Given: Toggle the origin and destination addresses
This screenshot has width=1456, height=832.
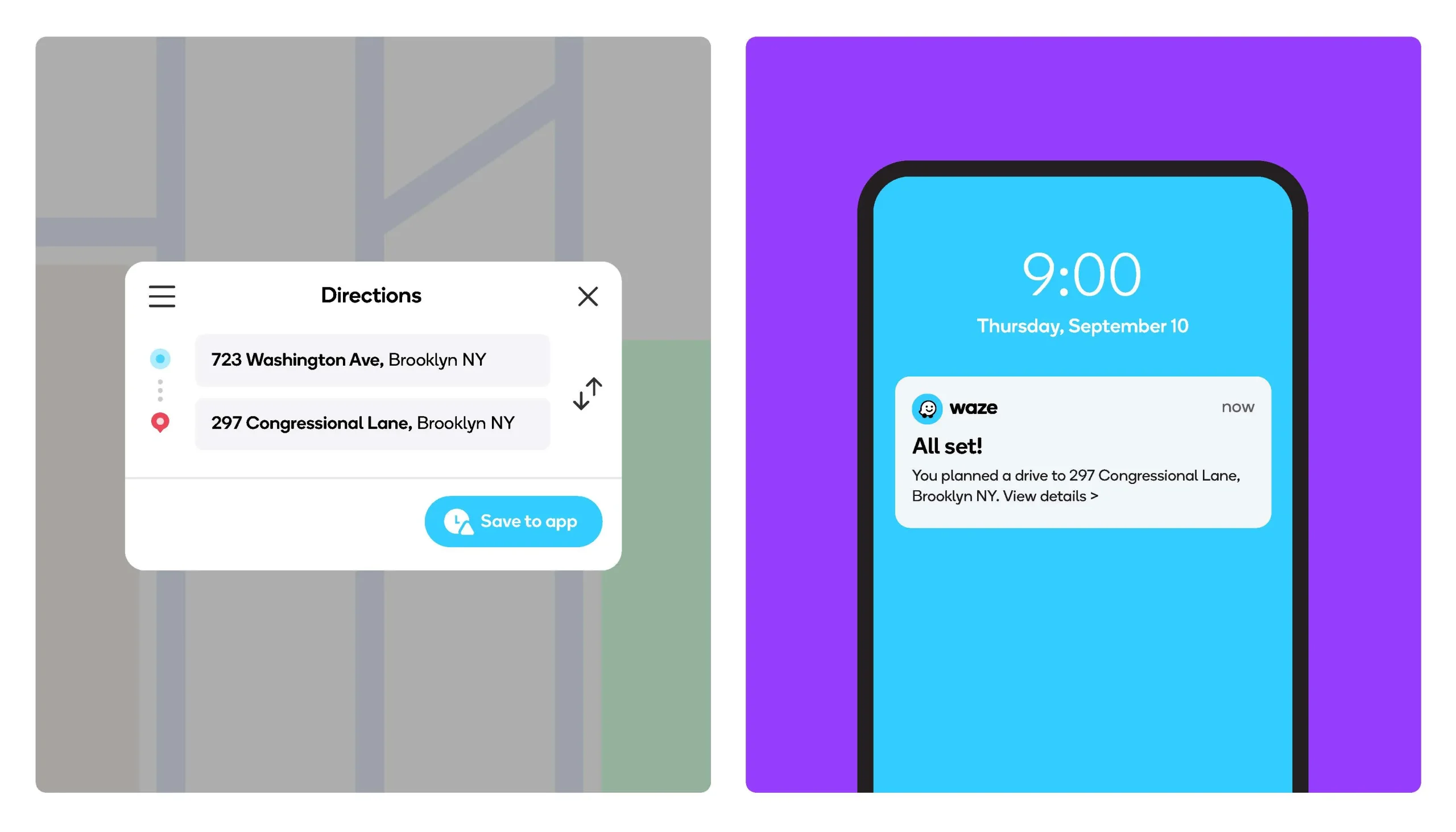Looking at the screenshot, I should 587,392.
